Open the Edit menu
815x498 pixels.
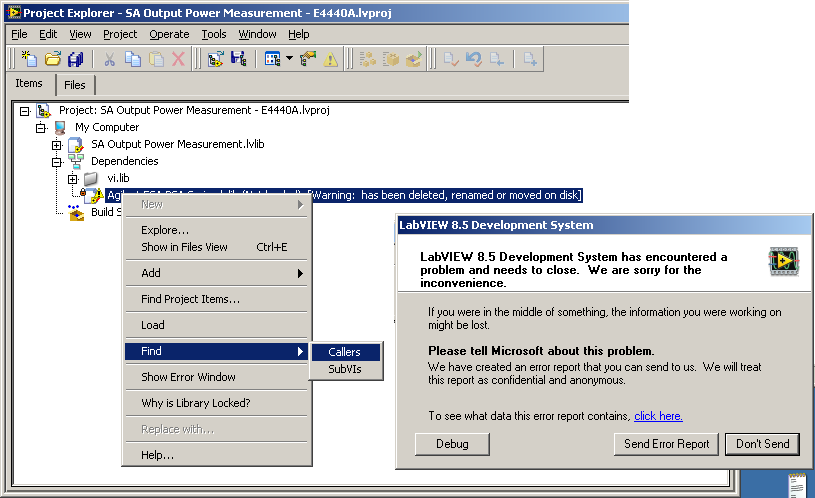coord(48,34)
